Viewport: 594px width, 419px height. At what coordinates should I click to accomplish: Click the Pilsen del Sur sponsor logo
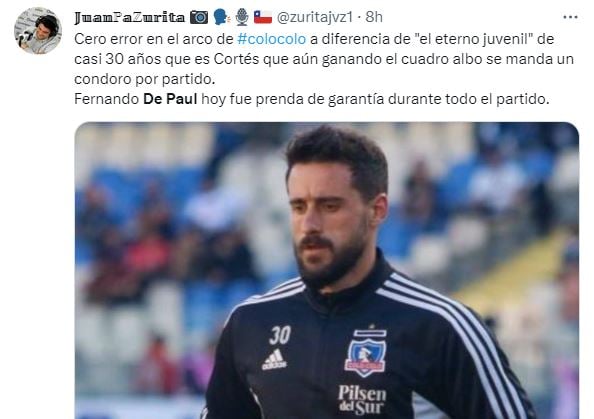(x=362, y=399)
